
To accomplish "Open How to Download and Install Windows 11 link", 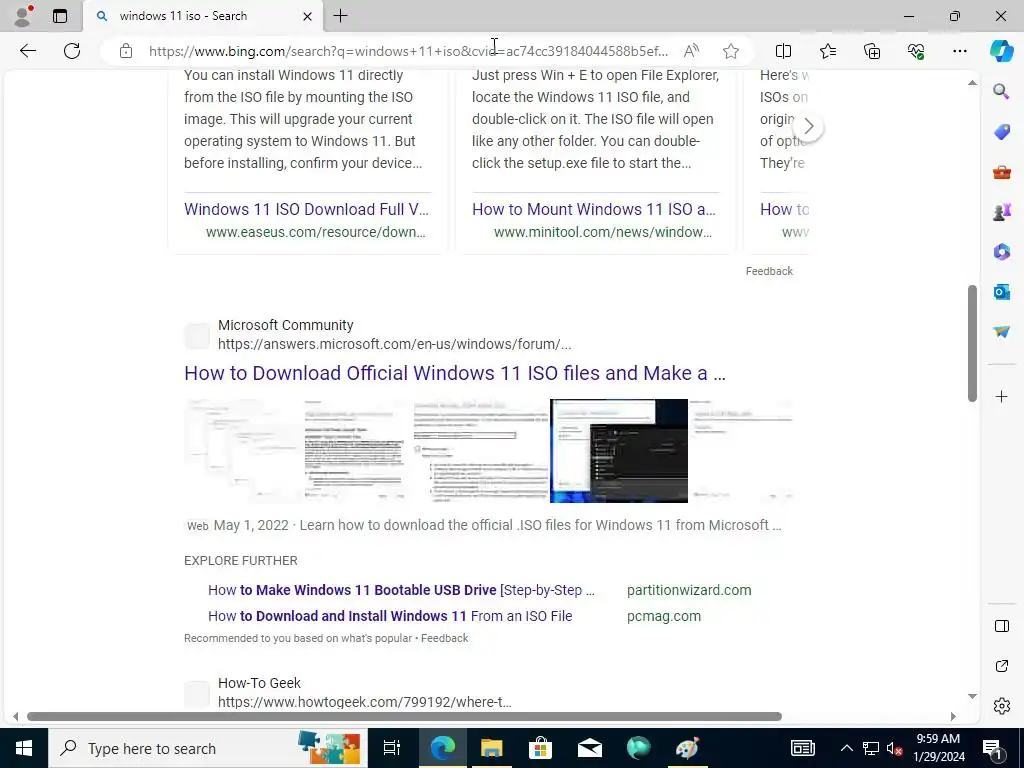I will point(390,616).
